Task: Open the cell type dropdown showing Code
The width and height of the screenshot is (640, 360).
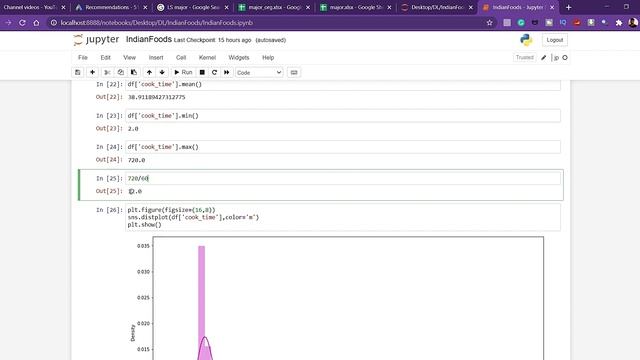Action: (x=259, y=73)
